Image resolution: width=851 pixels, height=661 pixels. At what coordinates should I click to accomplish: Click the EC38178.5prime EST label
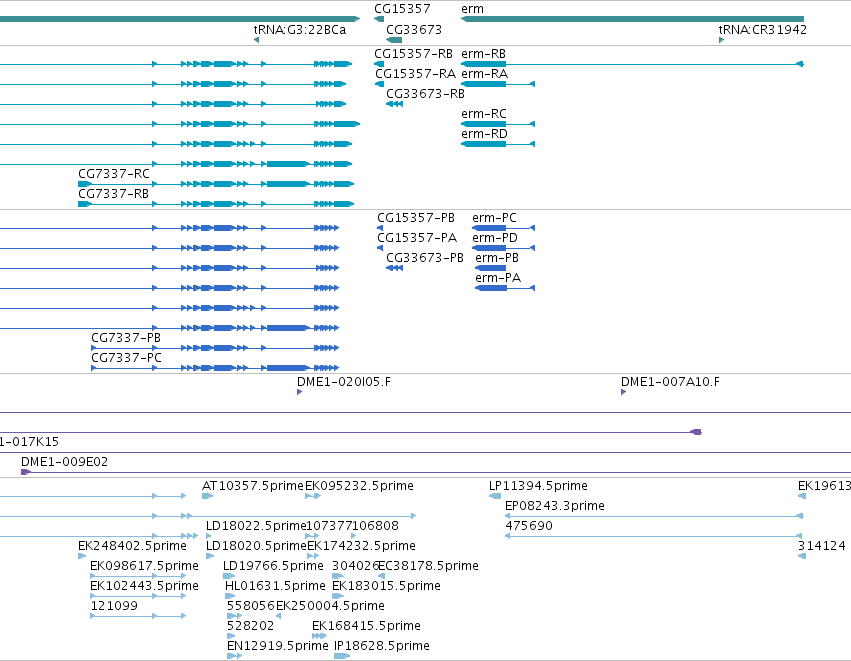click(x=429, y=566)
